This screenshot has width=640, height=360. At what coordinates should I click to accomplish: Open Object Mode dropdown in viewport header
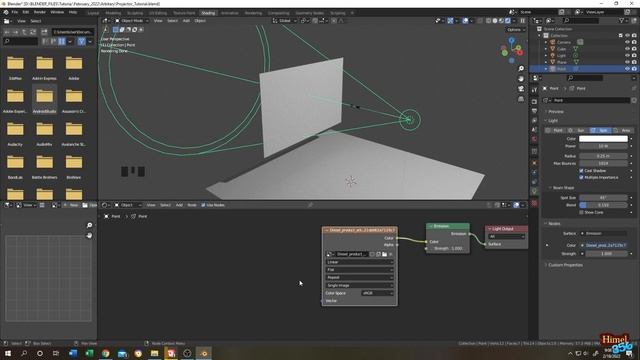[132, 20]
